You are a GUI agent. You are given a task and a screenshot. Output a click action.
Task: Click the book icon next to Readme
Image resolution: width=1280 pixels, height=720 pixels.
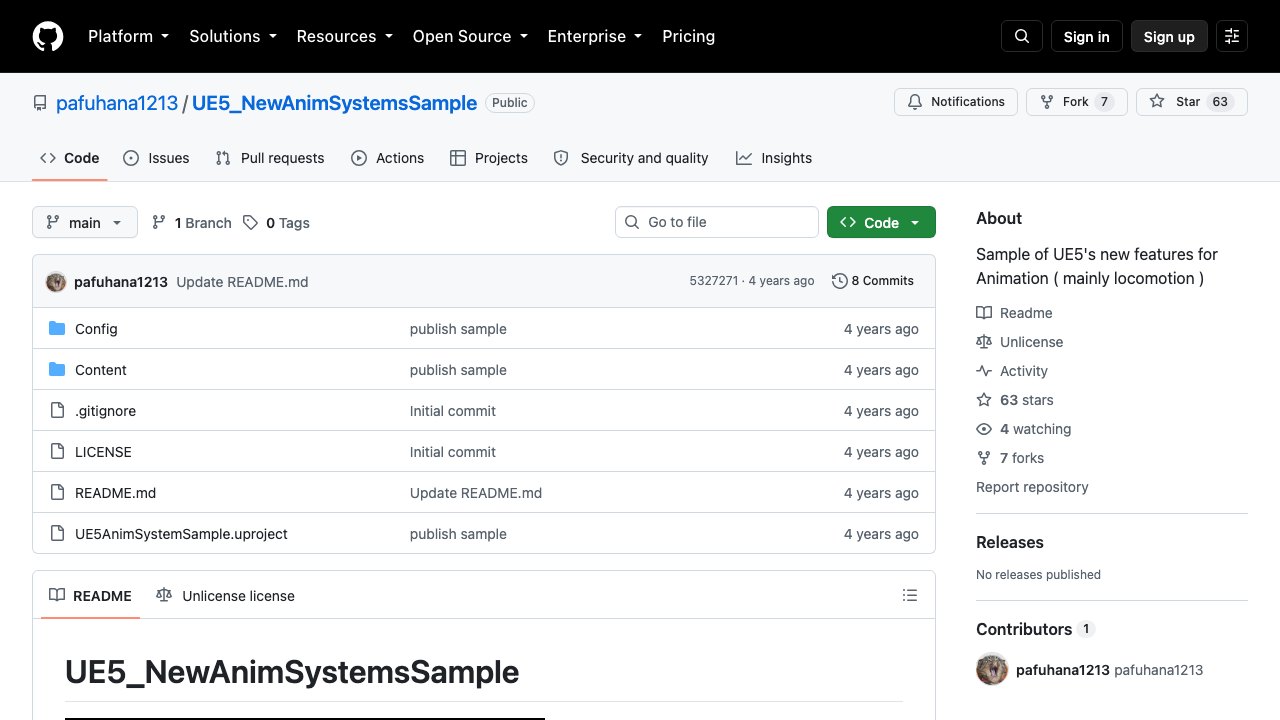(x=984, y=313)
